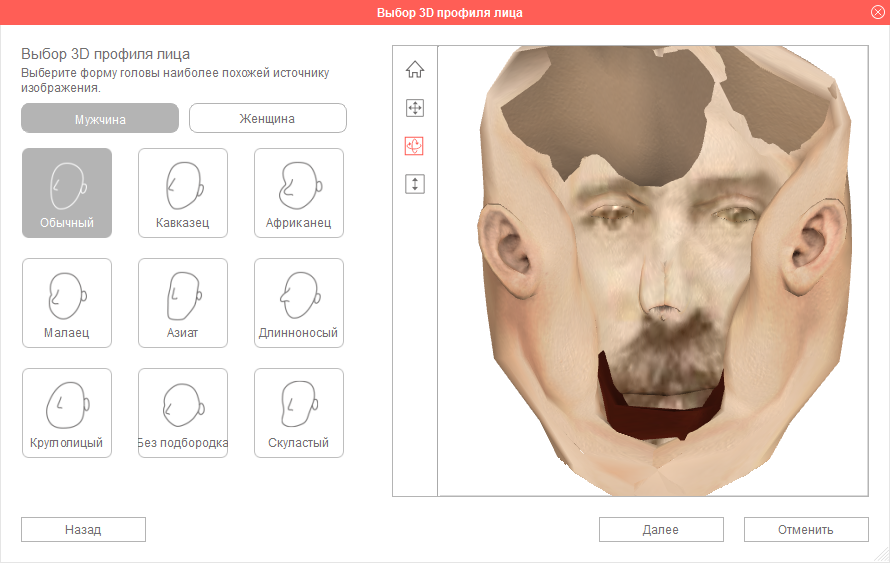Select the Pan move view tool
Screen dimensions: 890x563
pos(415,108)
